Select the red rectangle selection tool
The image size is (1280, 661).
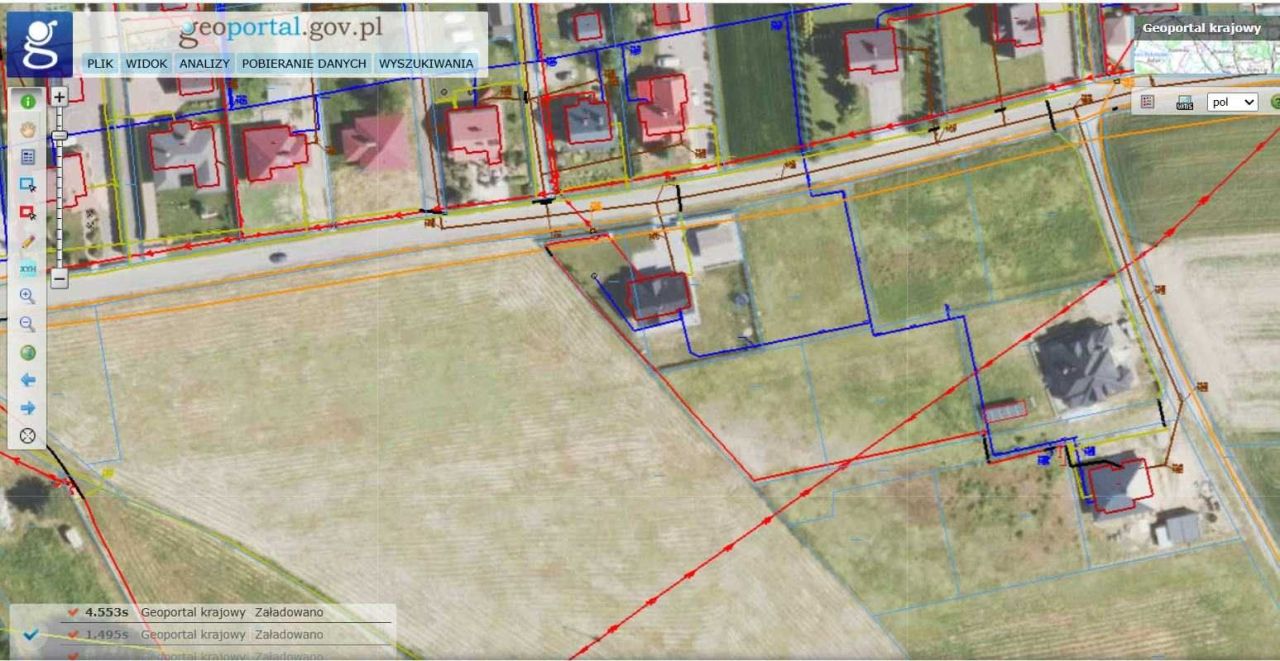click(28, 213)
